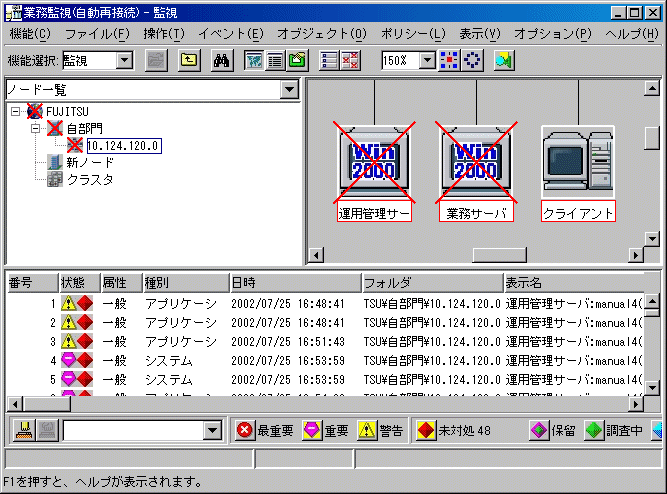The width and height of the screenshot is (667, 494).
Task: Click the 最重要 red X filter icon
Action: (x=245, y=430)
